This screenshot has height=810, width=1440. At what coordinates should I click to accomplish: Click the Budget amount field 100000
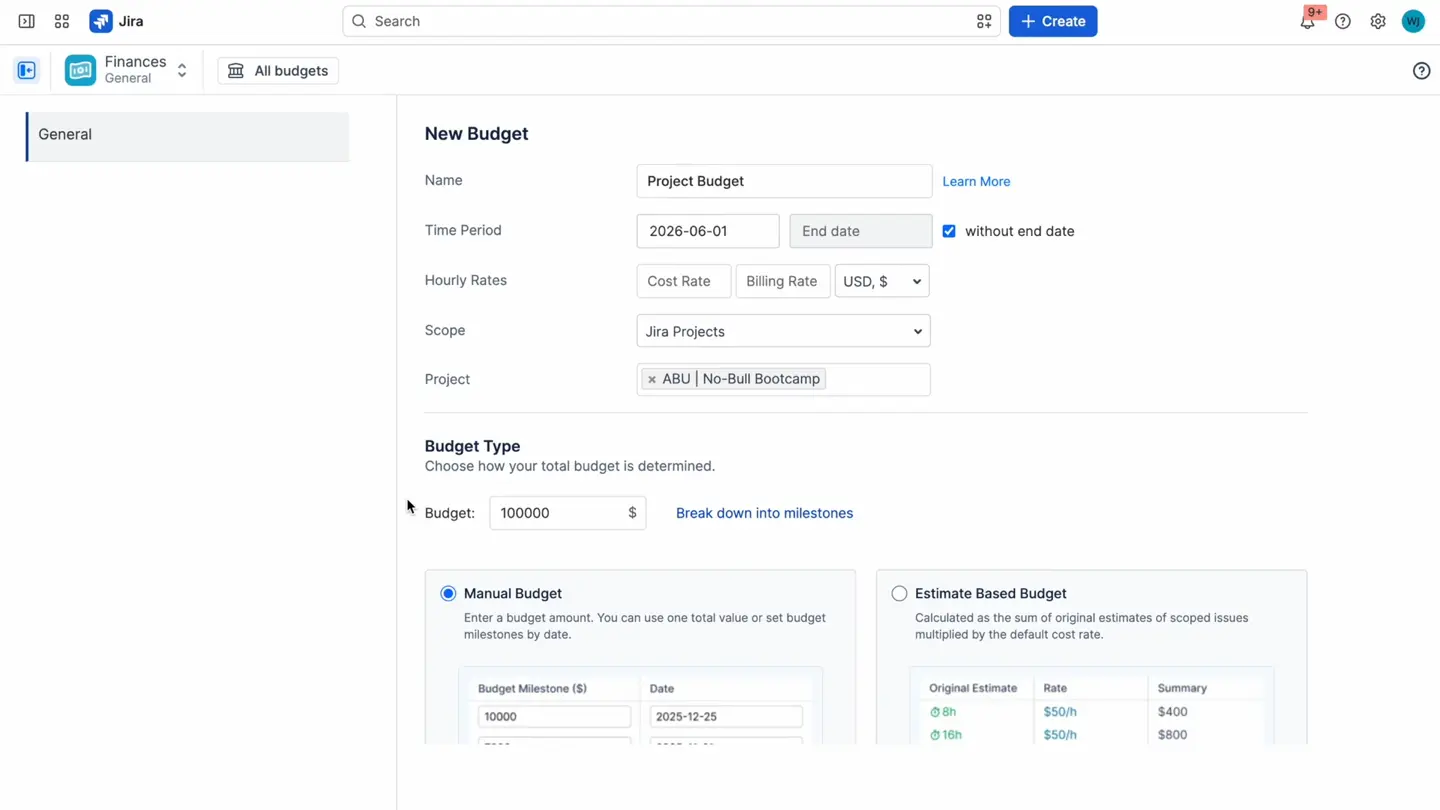[x=567, y=513]
